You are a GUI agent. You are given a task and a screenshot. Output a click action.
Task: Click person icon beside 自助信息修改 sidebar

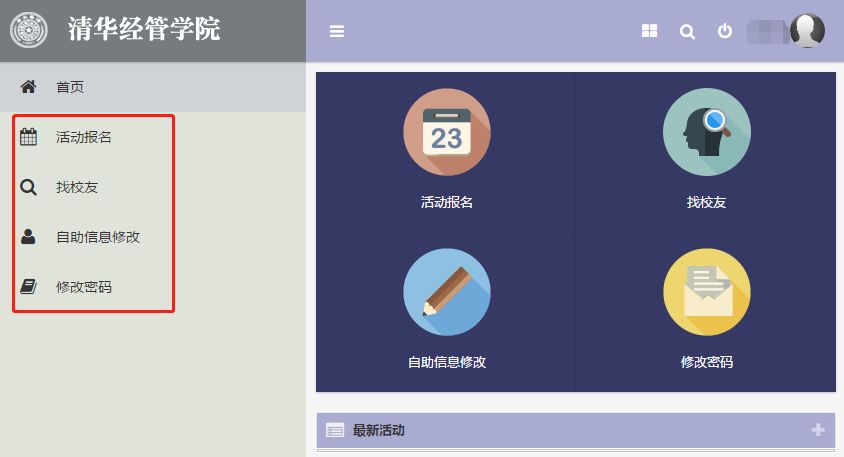[x=28, y=237]
